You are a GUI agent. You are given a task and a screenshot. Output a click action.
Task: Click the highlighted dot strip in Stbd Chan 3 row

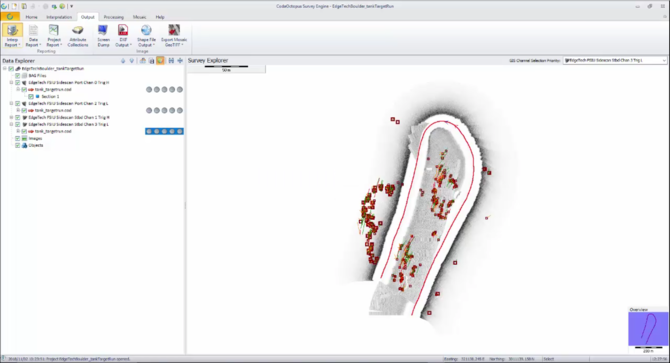point(165,131)
